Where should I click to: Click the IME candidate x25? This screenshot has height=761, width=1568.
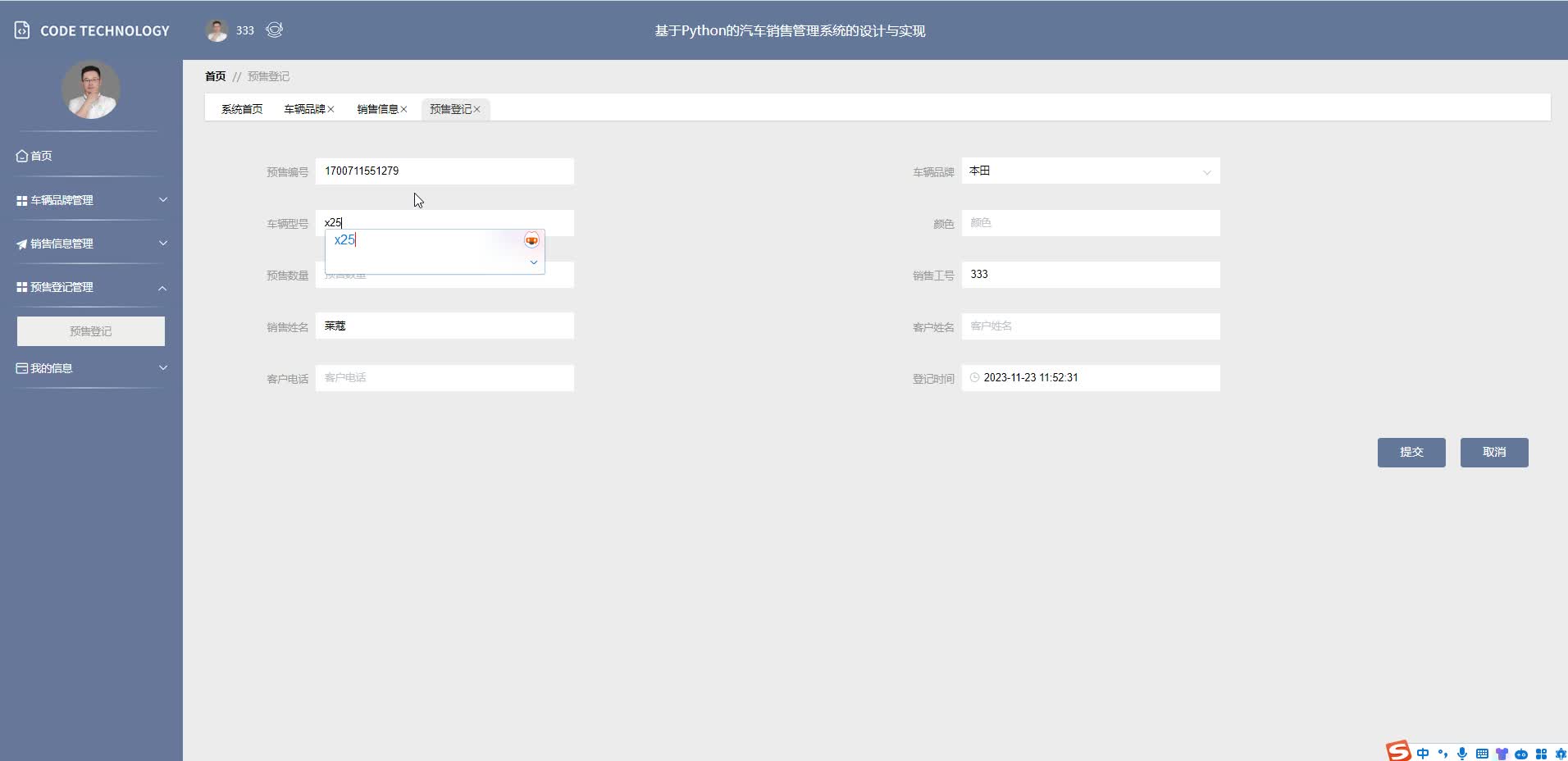[x=344, y=239]
